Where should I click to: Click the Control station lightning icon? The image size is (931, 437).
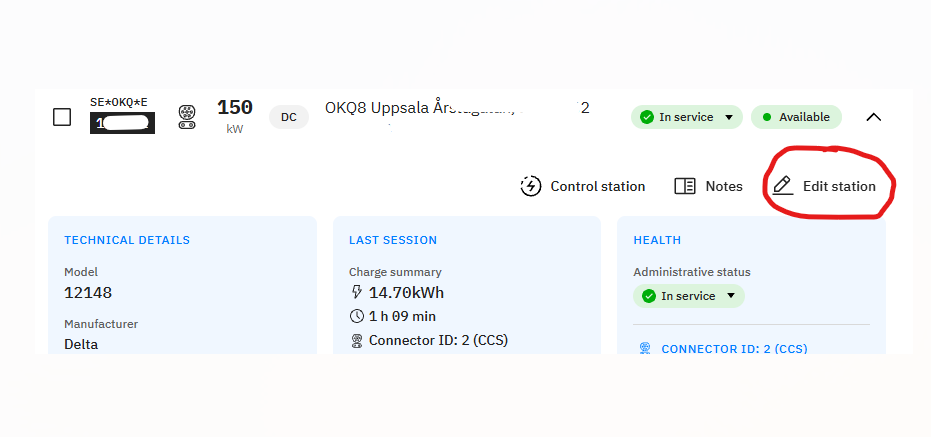click(x=531, y=186)
